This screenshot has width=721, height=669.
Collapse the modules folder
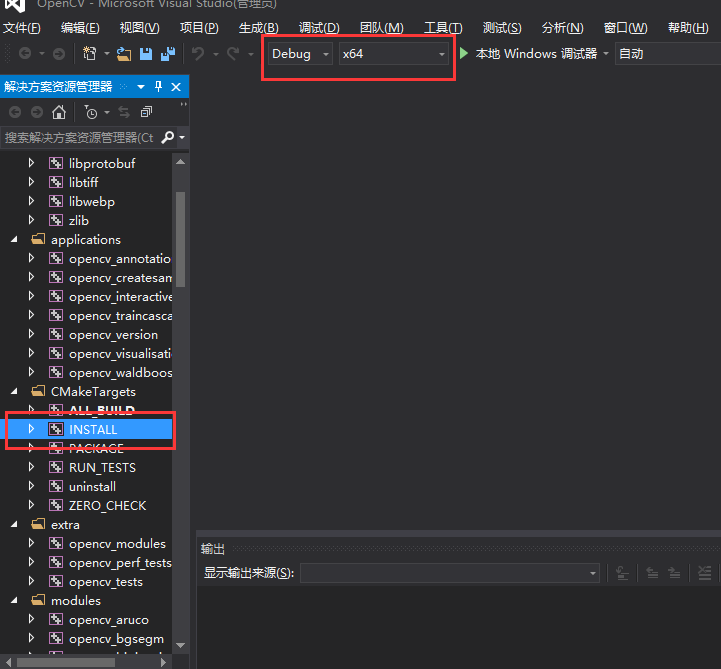(x=14, y=600)
